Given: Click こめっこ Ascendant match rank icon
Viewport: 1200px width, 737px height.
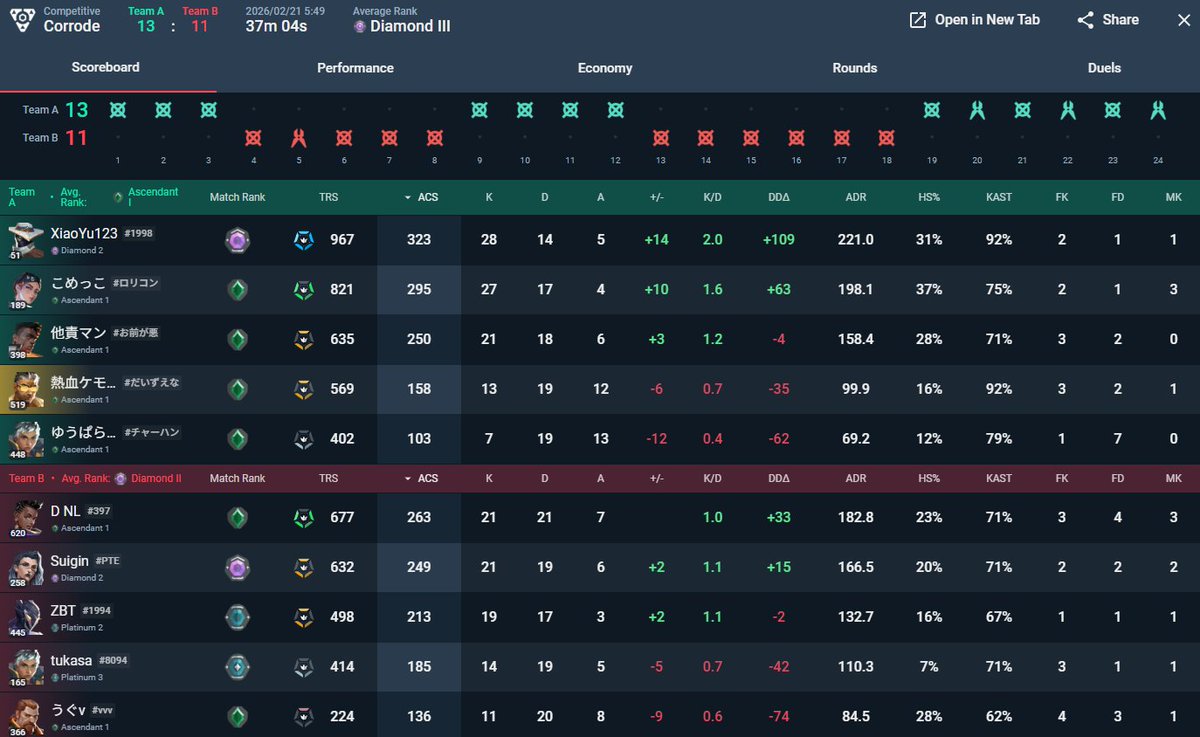Looking at the screenshot, I should pos(237,290).
